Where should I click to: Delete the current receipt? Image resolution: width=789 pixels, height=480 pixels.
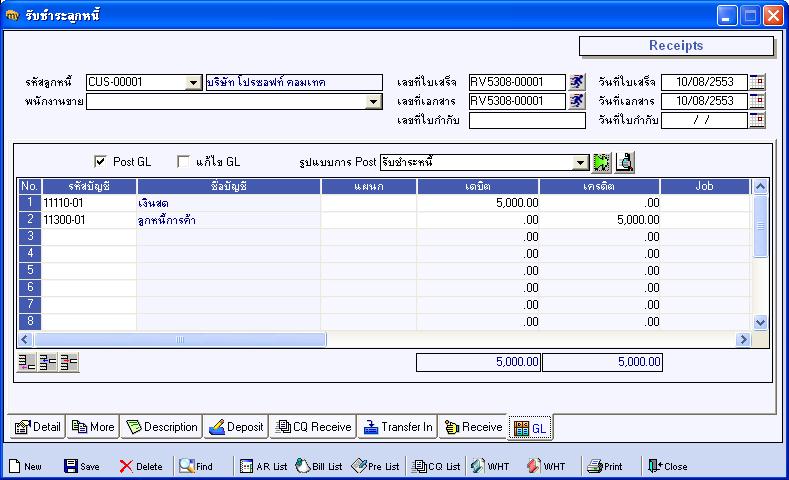(141, 466)
